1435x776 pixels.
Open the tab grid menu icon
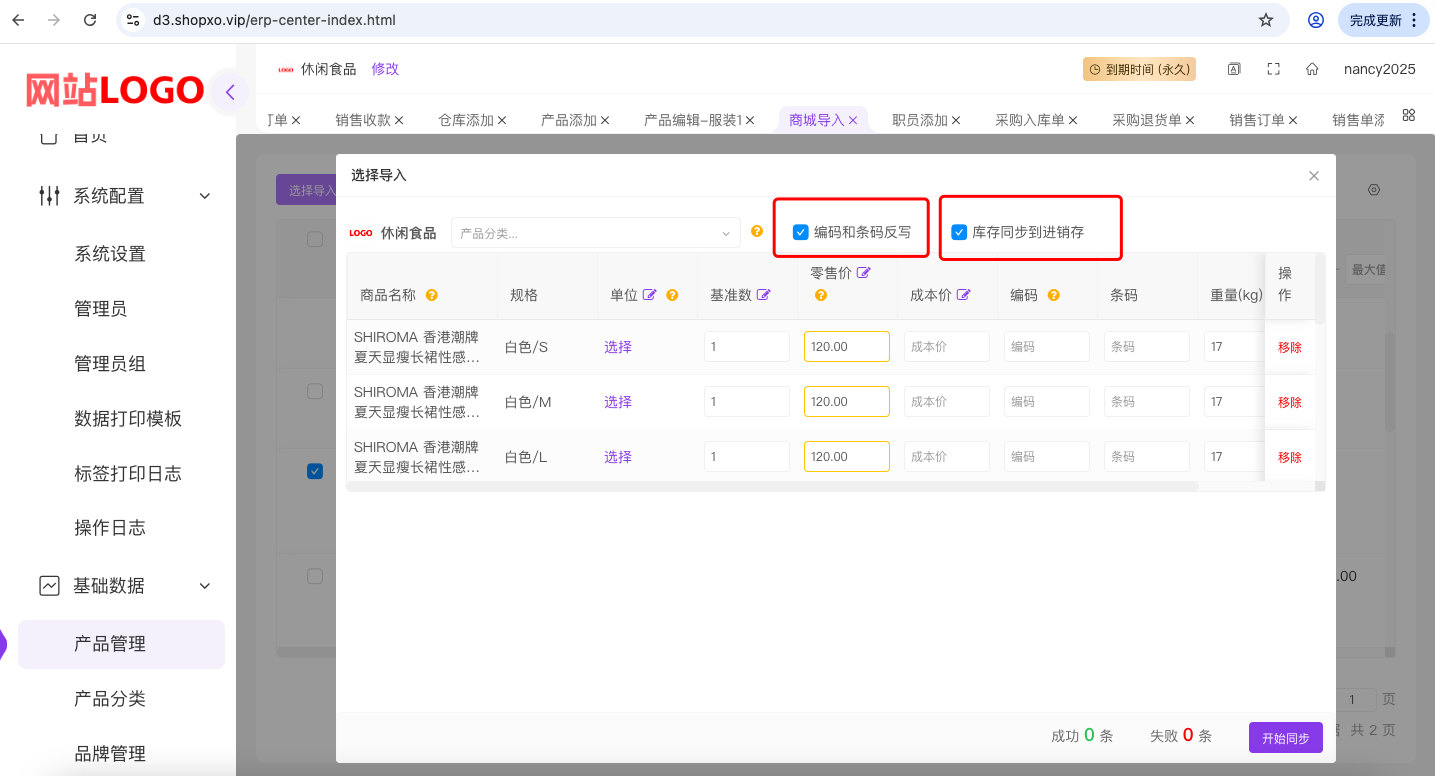coord(1409,115)
